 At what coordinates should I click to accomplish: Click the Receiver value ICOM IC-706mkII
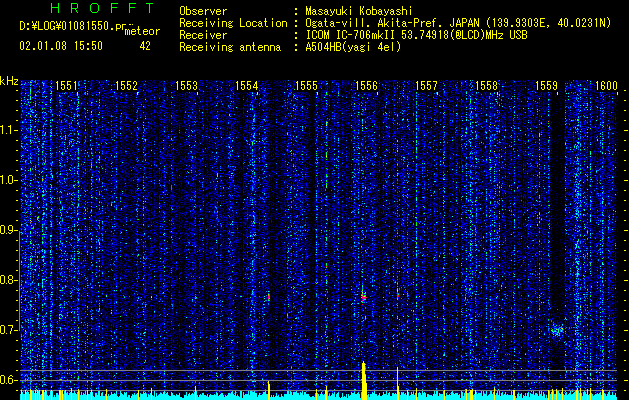tap(350, 35)
